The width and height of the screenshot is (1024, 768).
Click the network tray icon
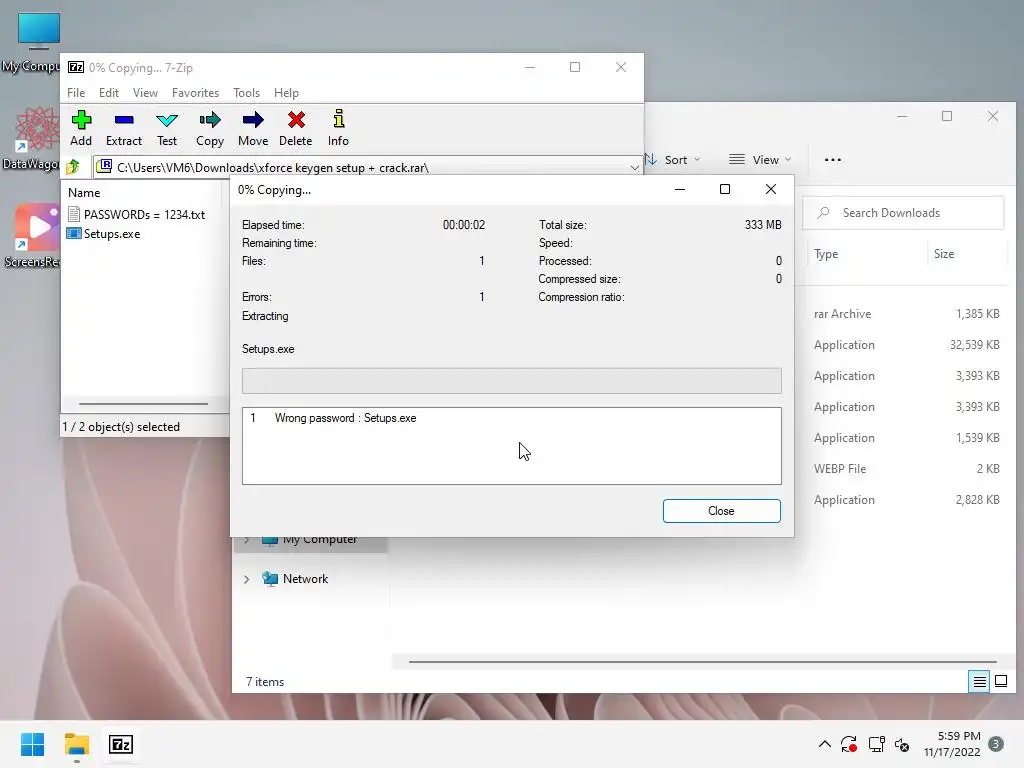tap(876, 744)
